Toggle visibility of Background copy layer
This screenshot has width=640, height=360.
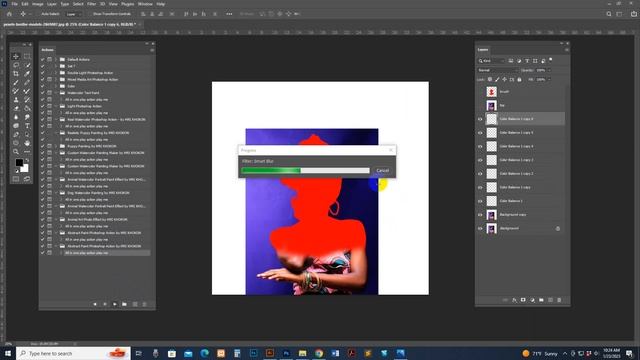[480, 215]
